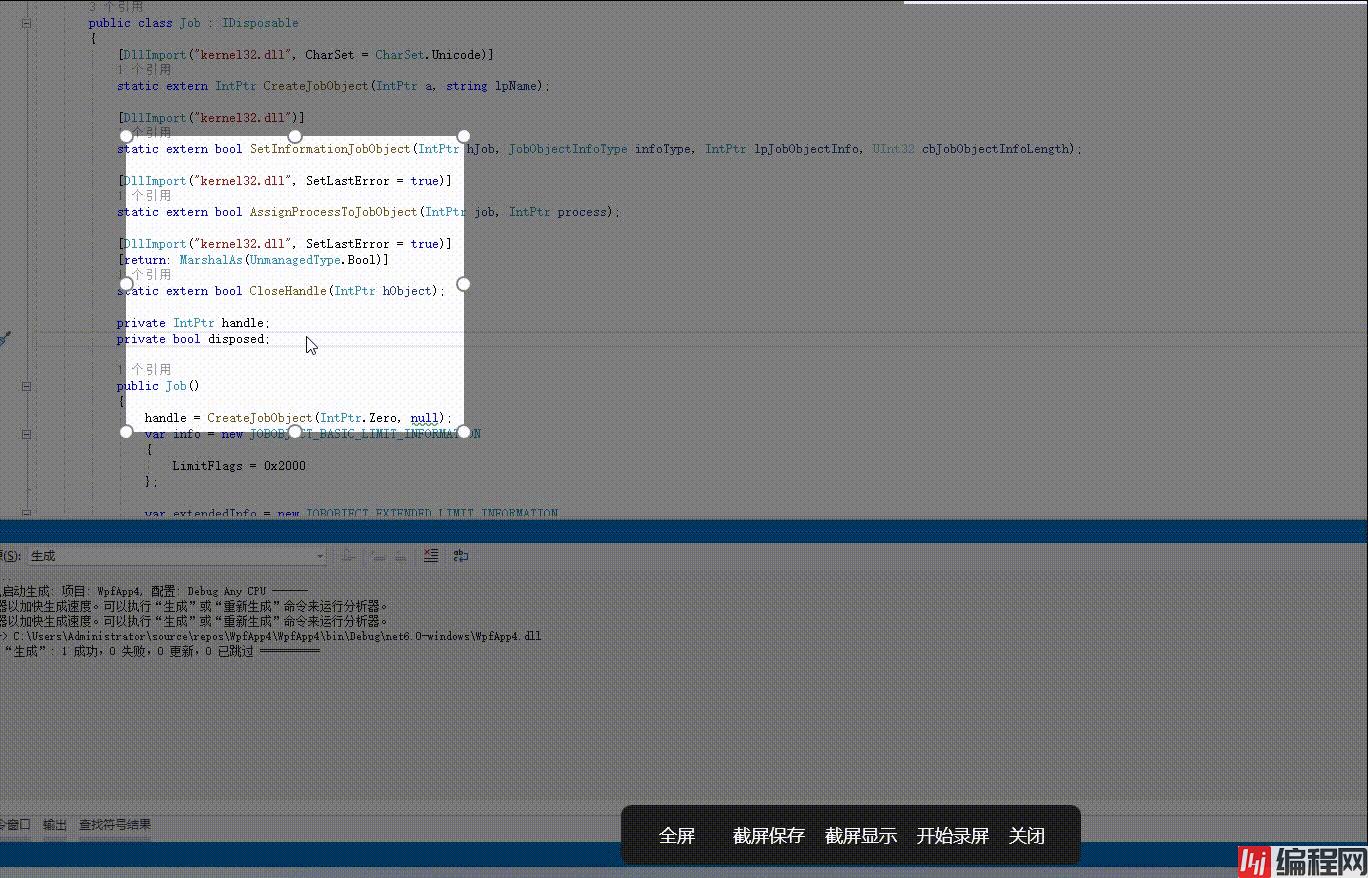
Task: Open the output source dropdown showing 生成
Action: 175,556
